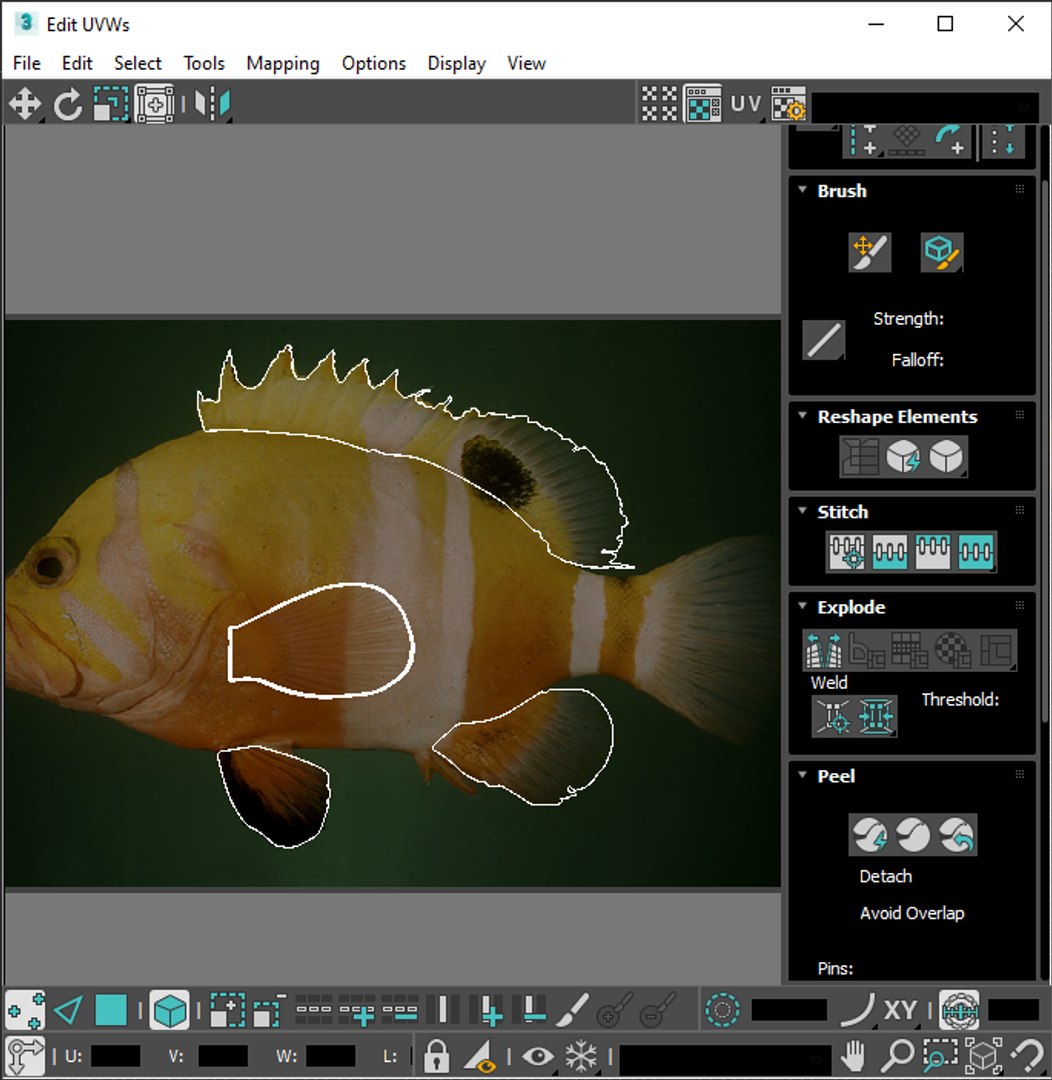1052x1080 pixels.
Task: Collapse the Reshape Elements rollout
Action: 803,415
